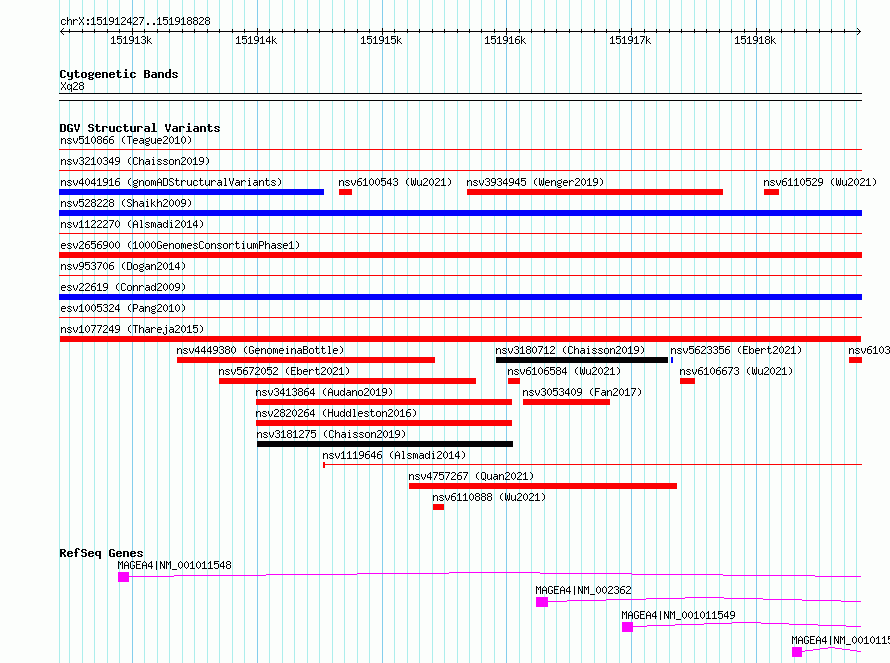Select the nsv953706 (Dogan2014) label
Image resolution: width=890 pixels, height=663 pixels.
pyautogui.click(x=123, y=266)
